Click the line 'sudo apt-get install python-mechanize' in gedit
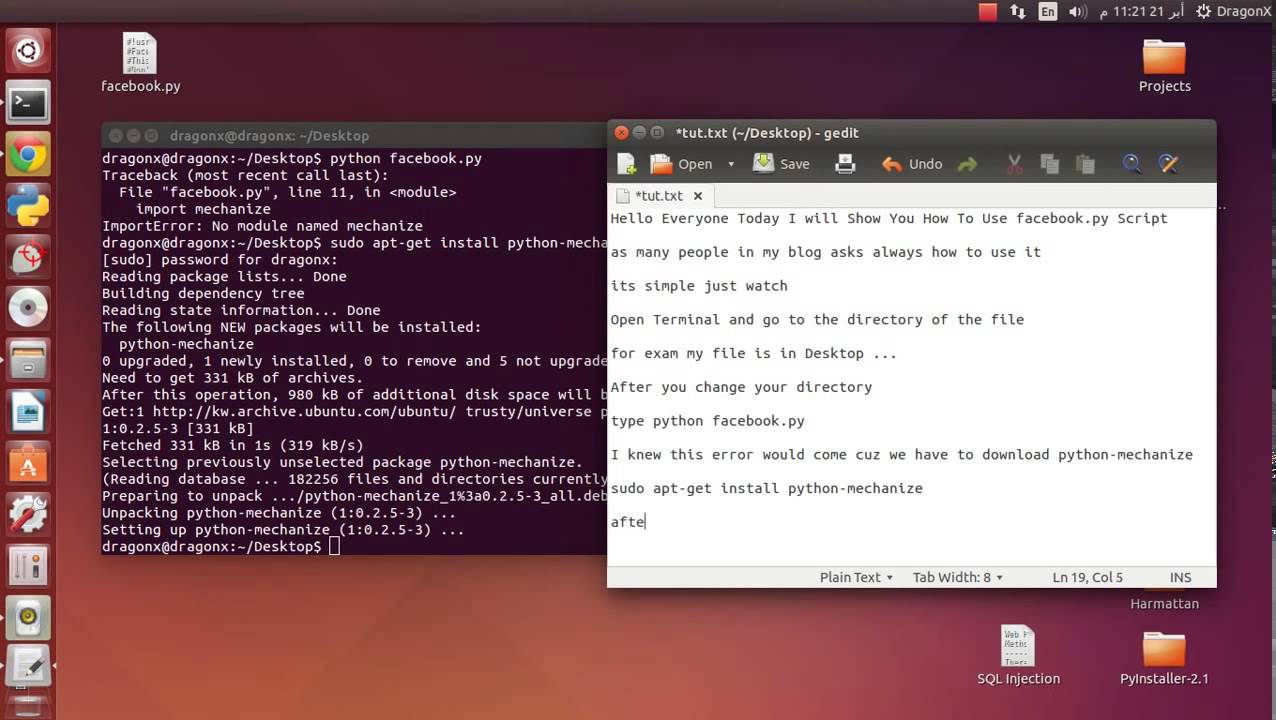This screenshot has height=720, width=1276. pos(766,488)
